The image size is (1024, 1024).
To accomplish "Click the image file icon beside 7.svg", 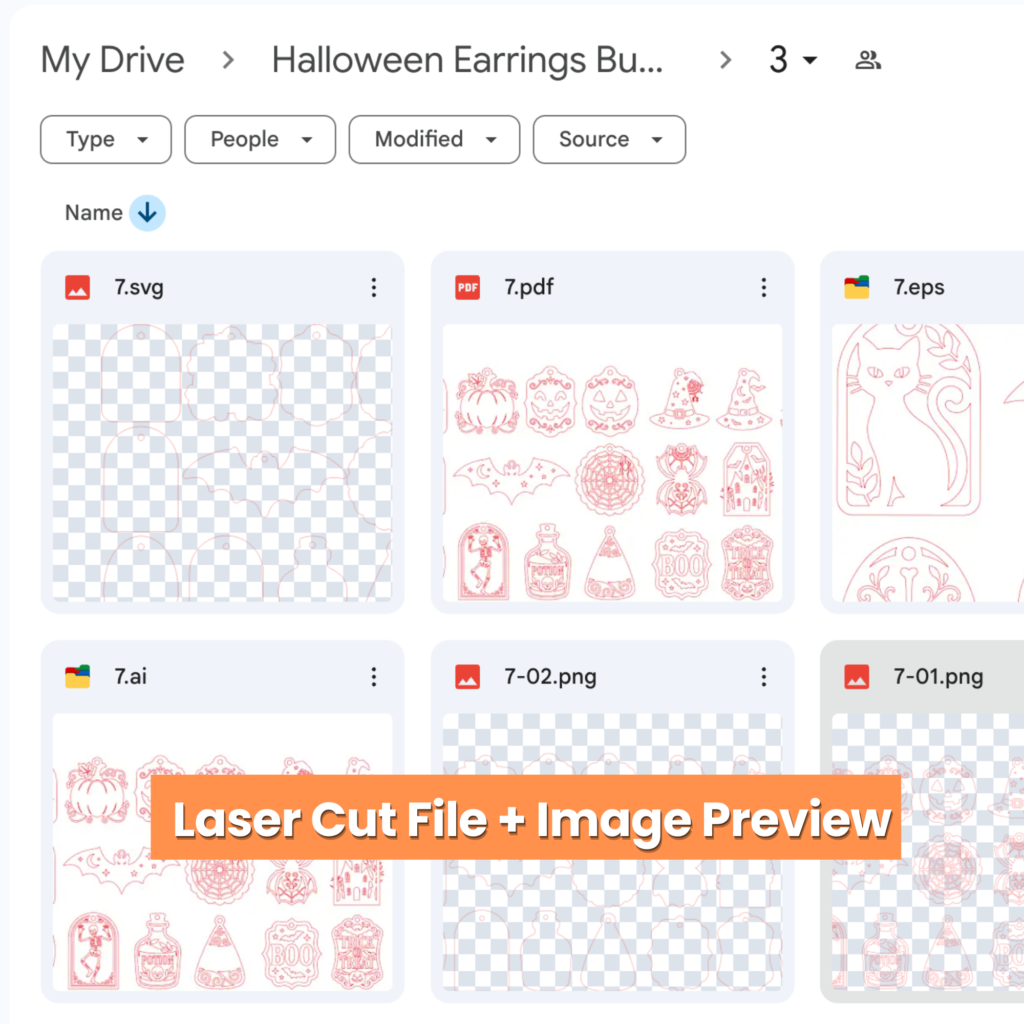I will click(x=78, y=287).
